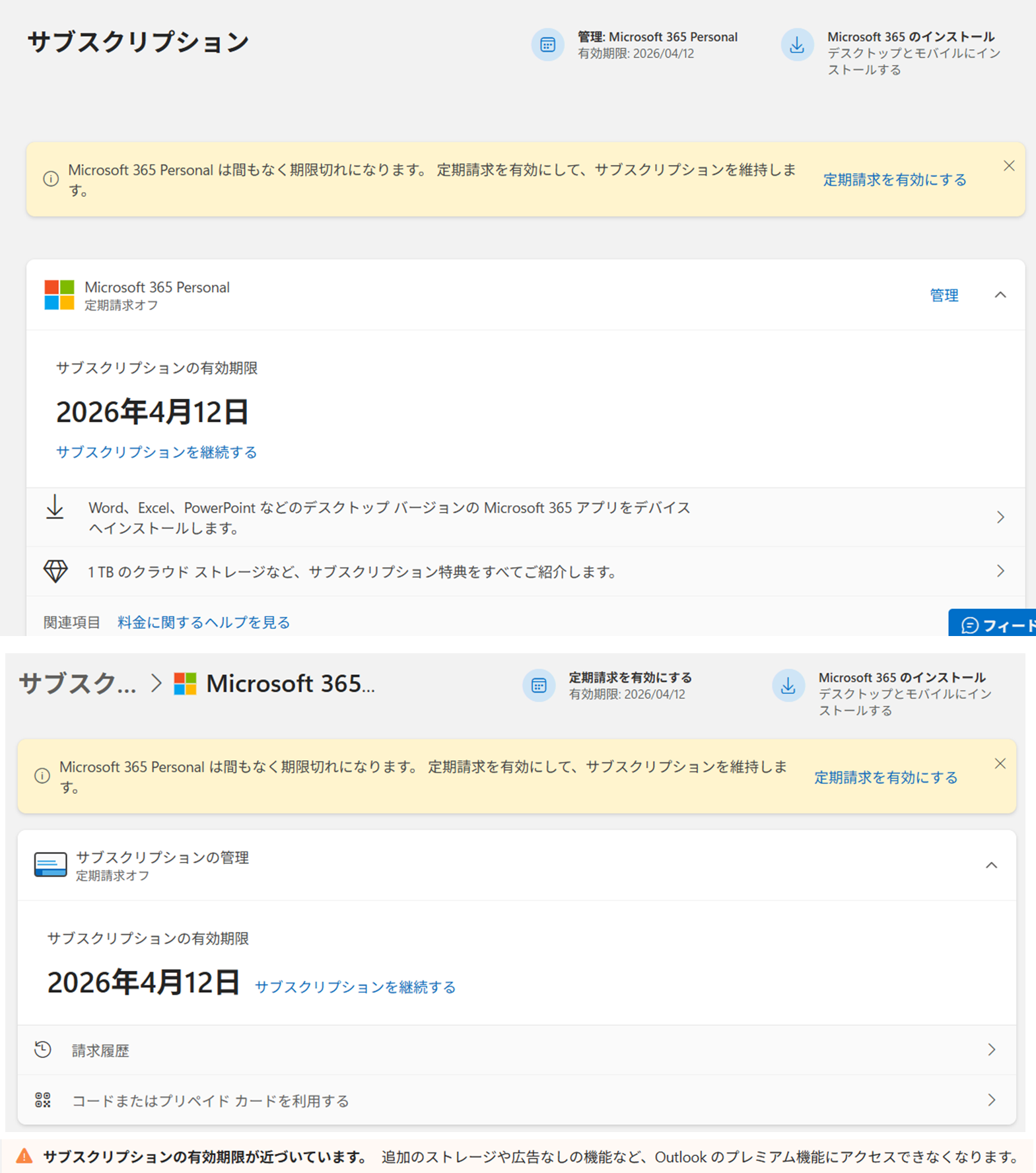
Task: Click download arrow icon in desktop apps row
Action: 55,507
